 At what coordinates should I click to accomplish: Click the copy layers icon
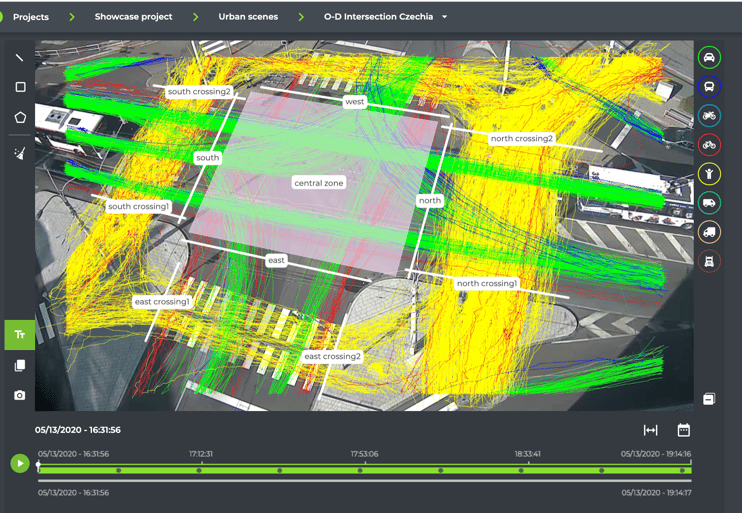click(x=20, y=365)
